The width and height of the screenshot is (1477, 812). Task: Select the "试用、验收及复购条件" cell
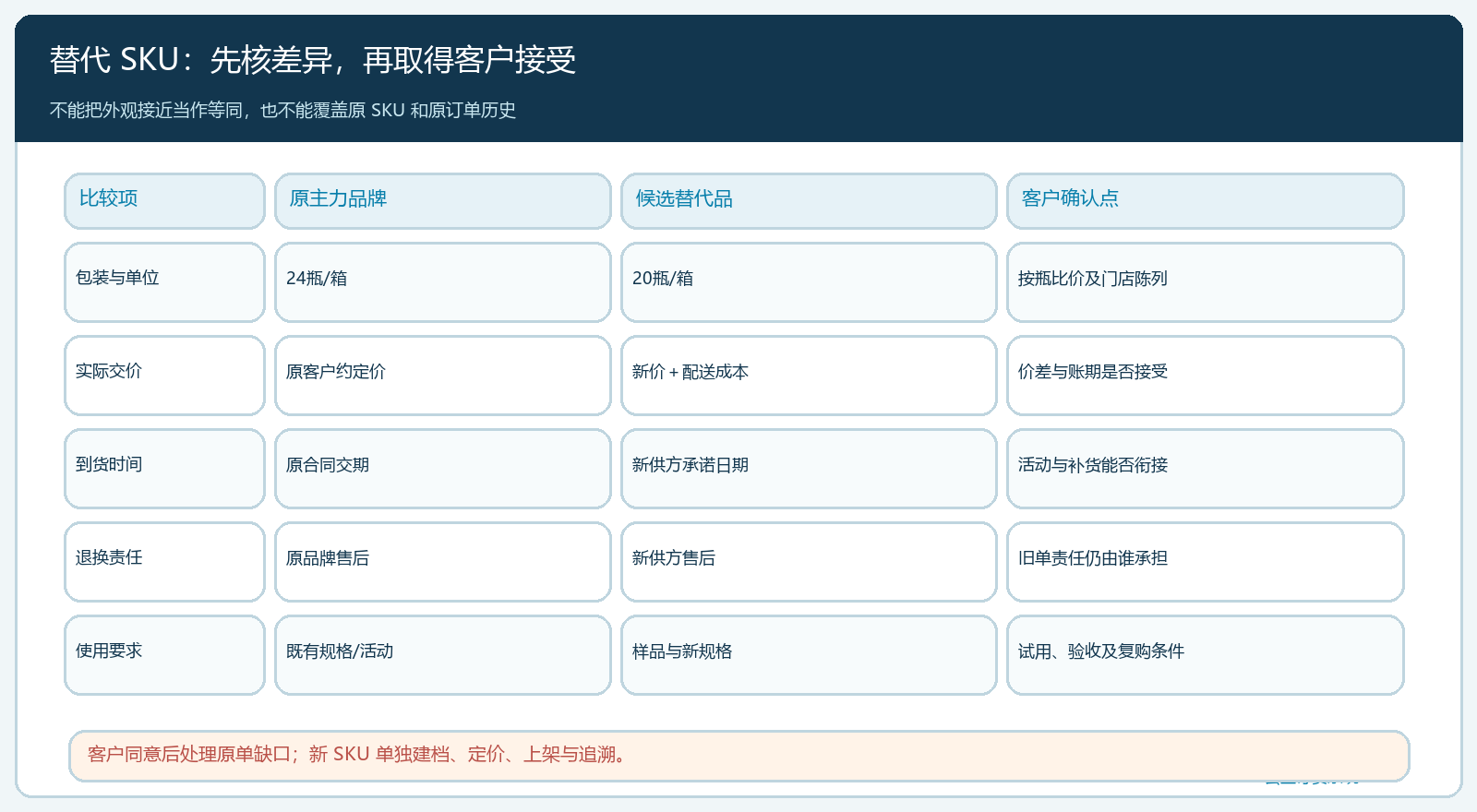[1206, 655]
